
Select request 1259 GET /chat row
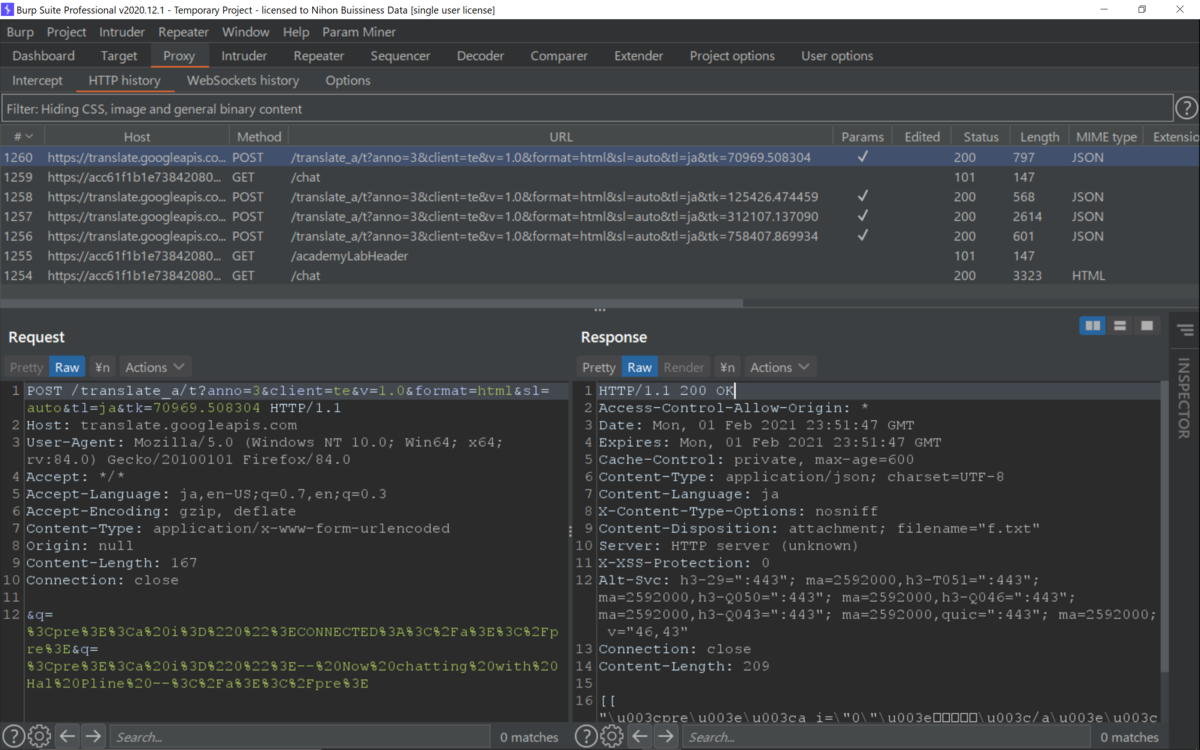600,177
